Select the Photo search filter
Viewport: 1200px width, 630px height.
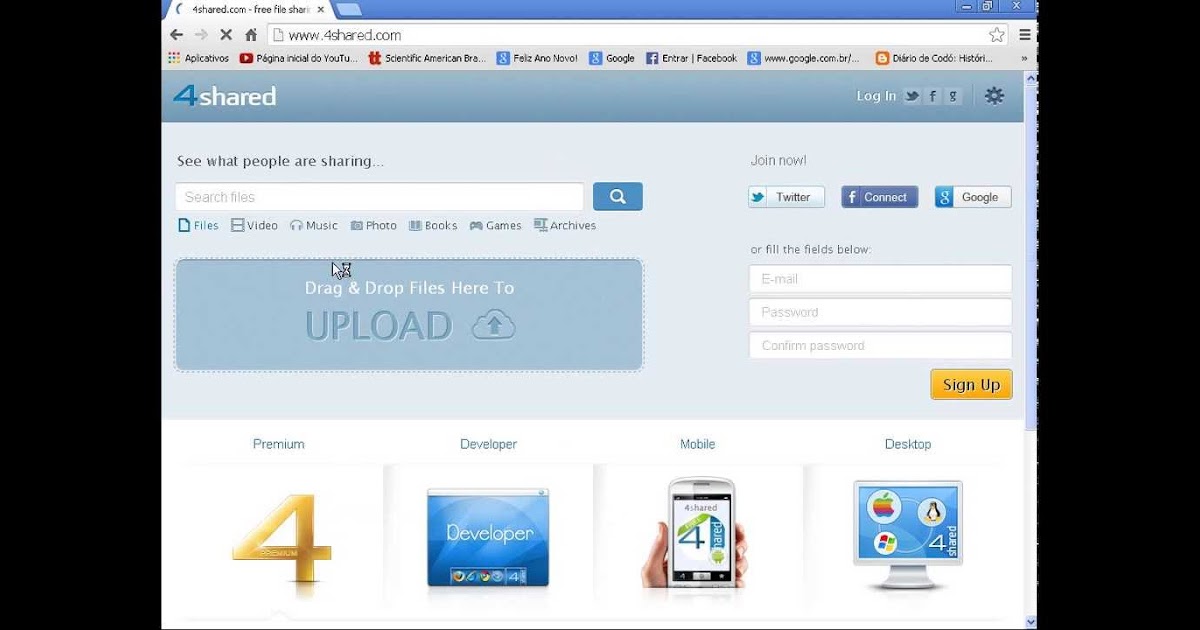click(373, 226)
